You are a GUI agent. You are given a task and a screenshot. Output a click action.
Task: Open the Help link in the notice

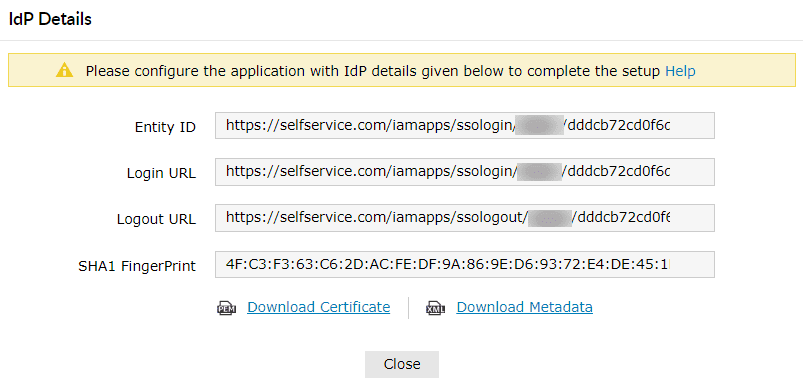click(x=680, y=71)
